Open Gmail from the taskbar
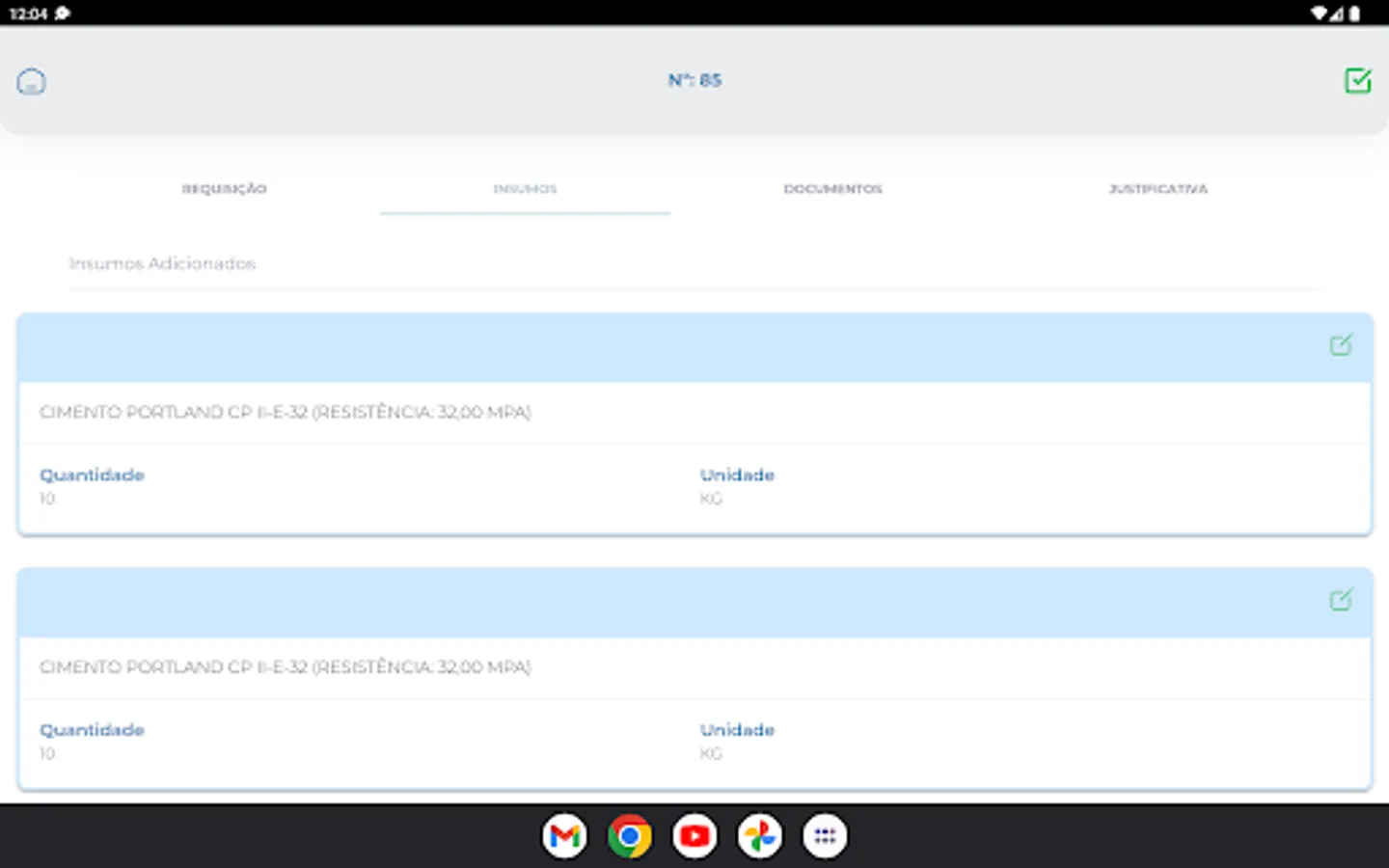The image size is (1389, 868). (564, 836)
